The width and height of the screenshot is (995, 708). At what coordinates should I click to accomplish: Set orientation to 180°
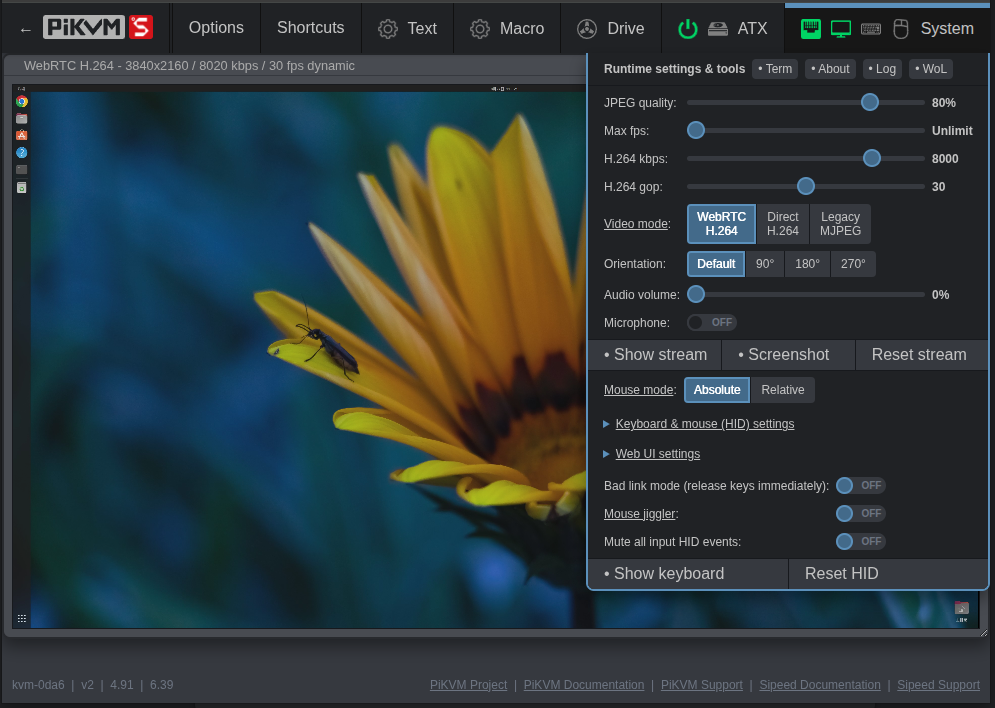[807, 264]
